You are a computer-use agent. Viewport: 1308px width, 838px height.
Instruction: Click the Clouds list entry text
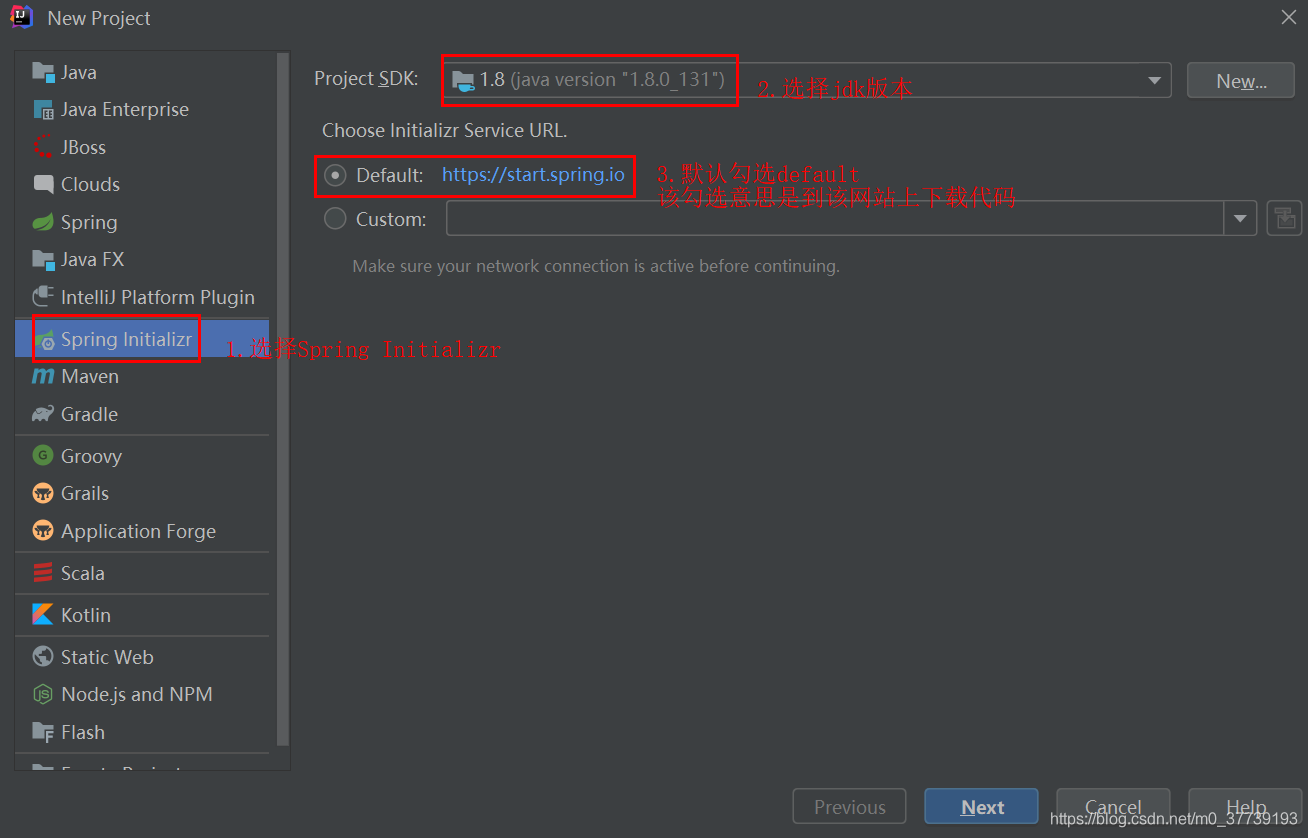(x=90, y=184)
